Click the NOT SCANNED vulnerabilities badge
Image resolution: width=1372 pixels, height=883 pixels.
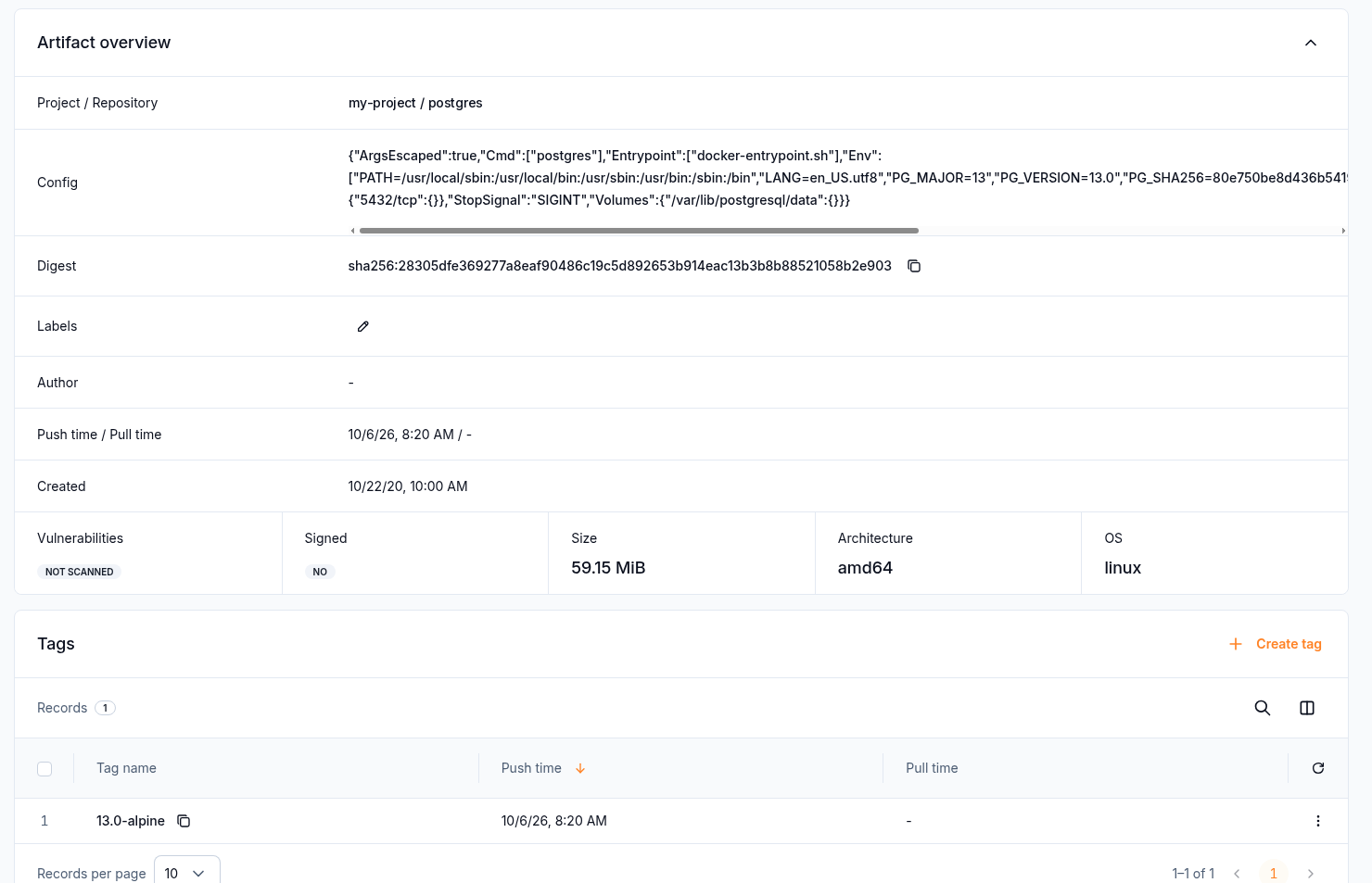tap(80, 572)
